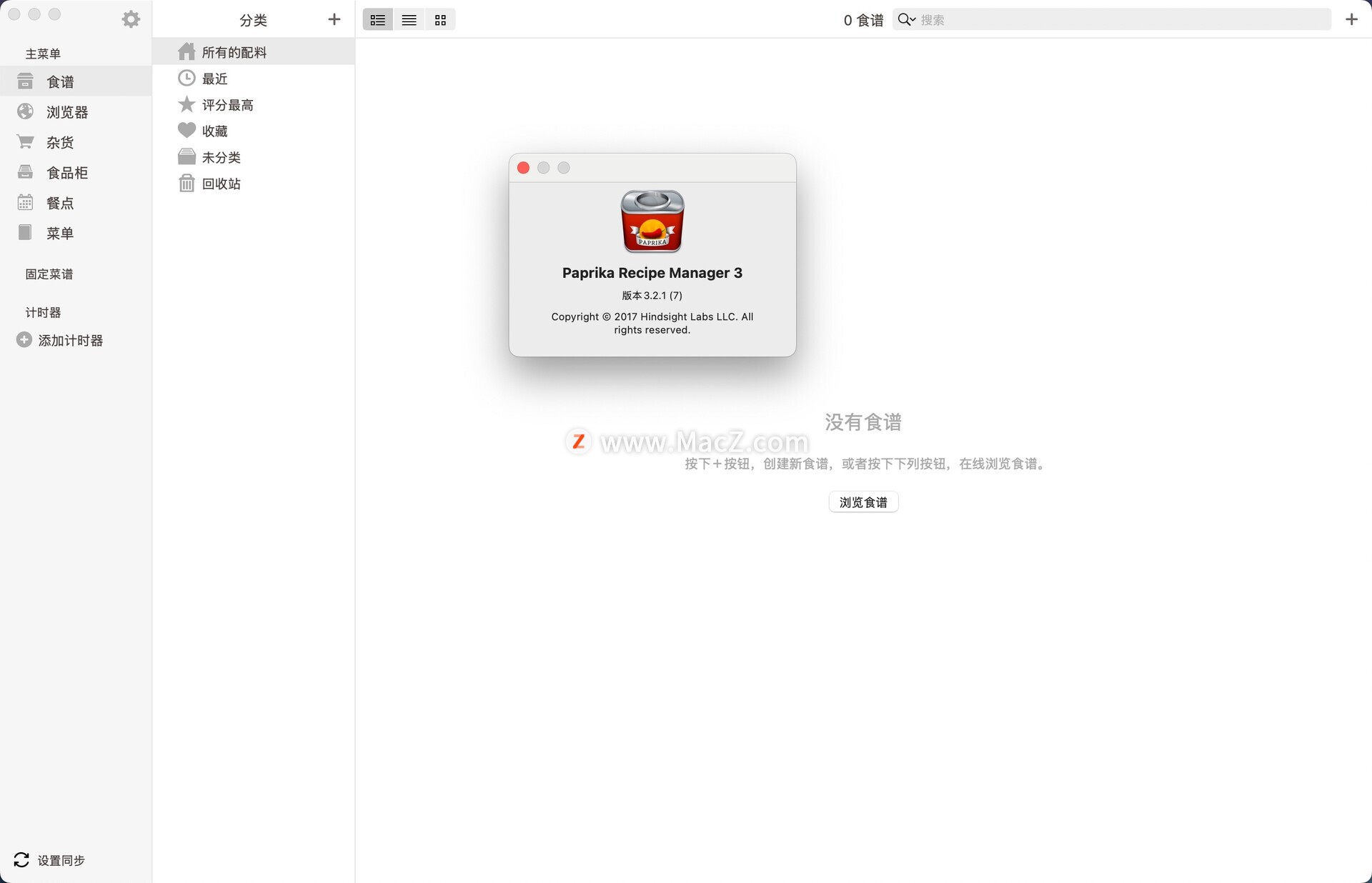Click the sync arrows icon at bottom
1372x883 pixels.
(21, 860)
